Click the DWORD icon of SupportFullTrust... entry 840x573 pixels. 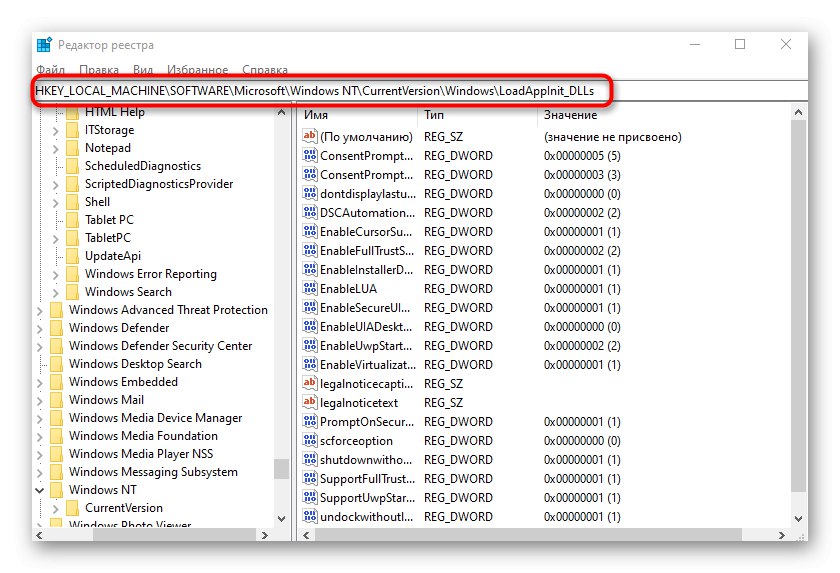coord(310,478)
